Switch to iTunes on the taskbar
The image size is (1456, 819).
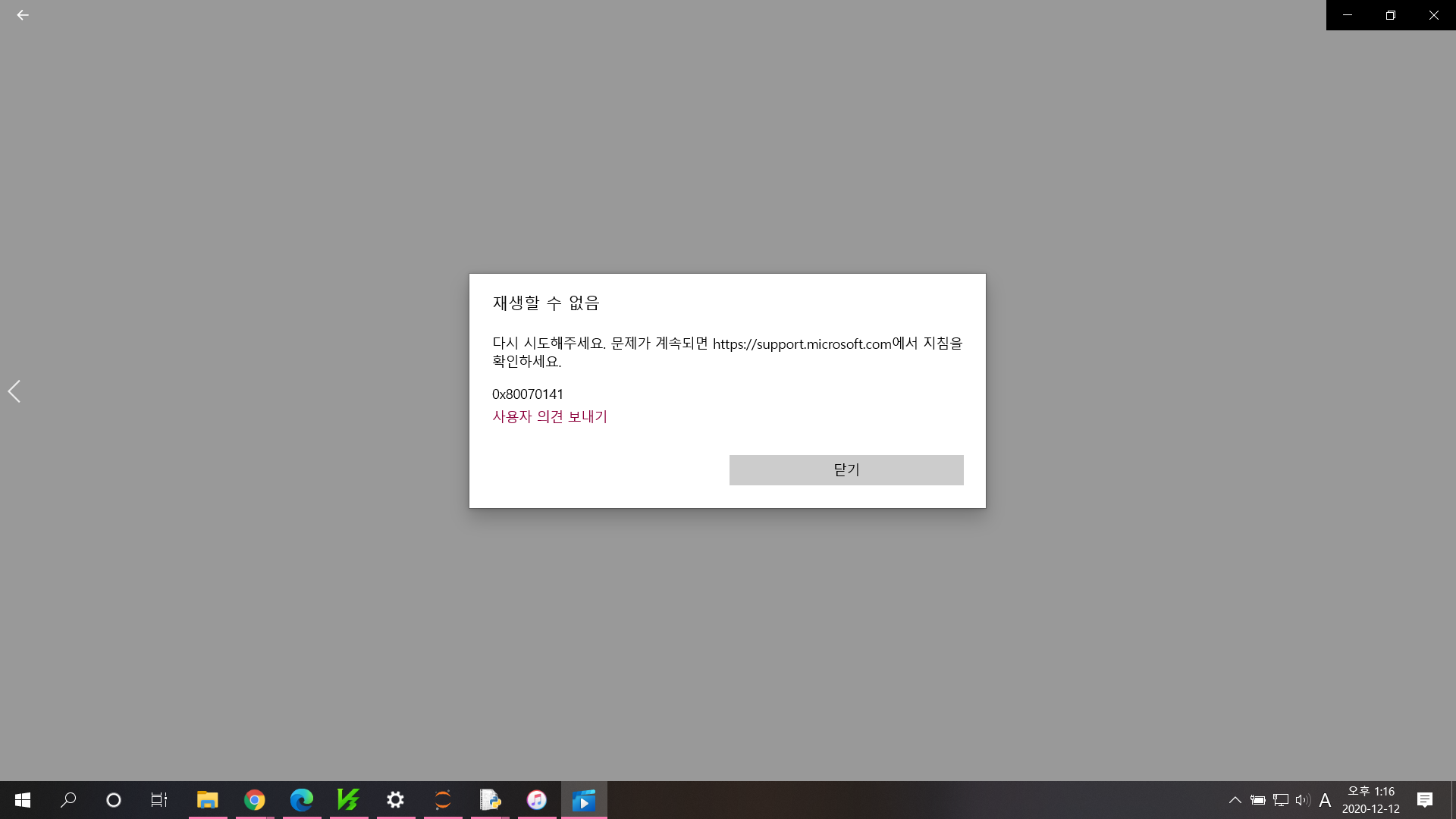[537, 800]
